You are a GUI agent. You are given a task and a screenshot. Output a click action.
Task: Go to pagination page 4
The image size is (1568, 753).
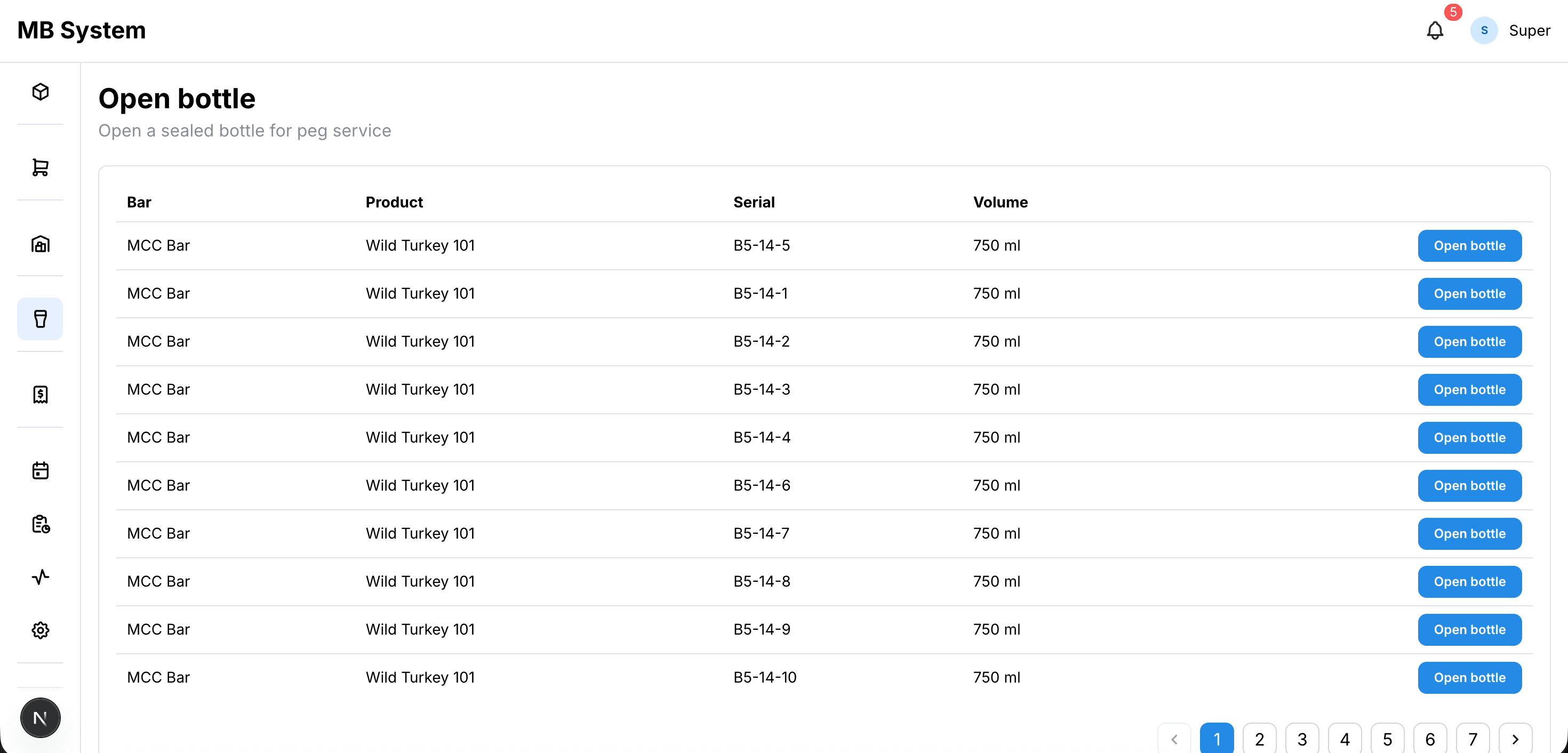[1345, 739]
